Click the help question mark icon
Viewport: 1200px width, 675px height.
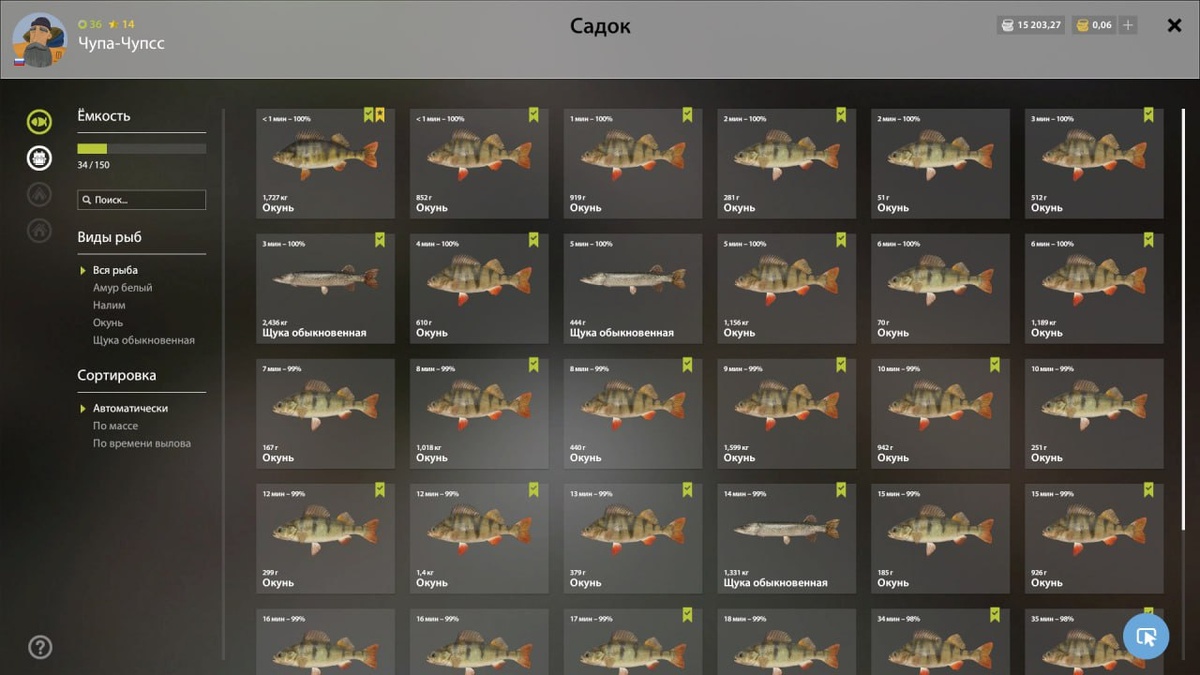[x=40, y=647]
